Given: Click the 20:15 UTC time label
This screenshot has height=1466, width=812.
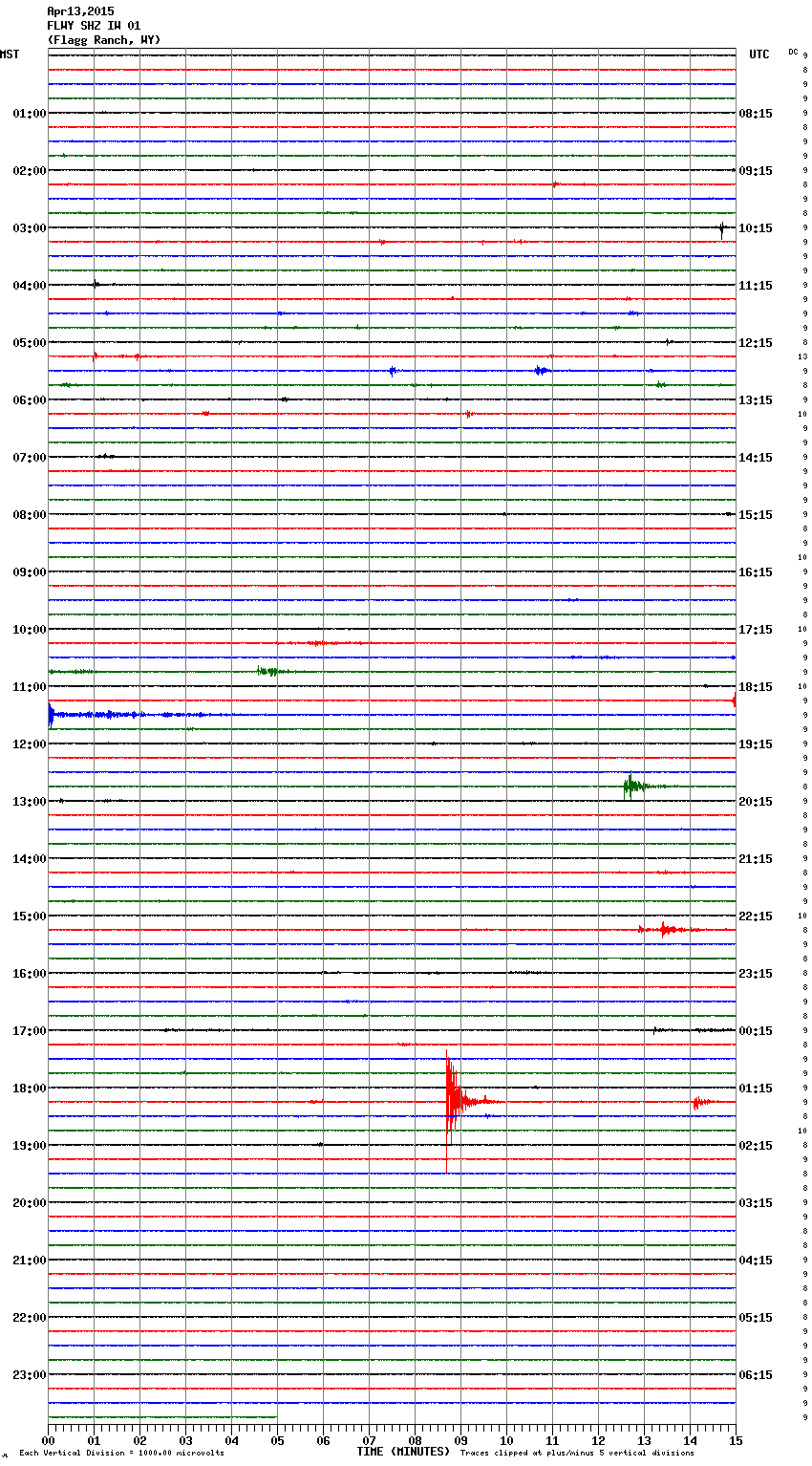Looking at the screenshot, I should click(756, 802).
